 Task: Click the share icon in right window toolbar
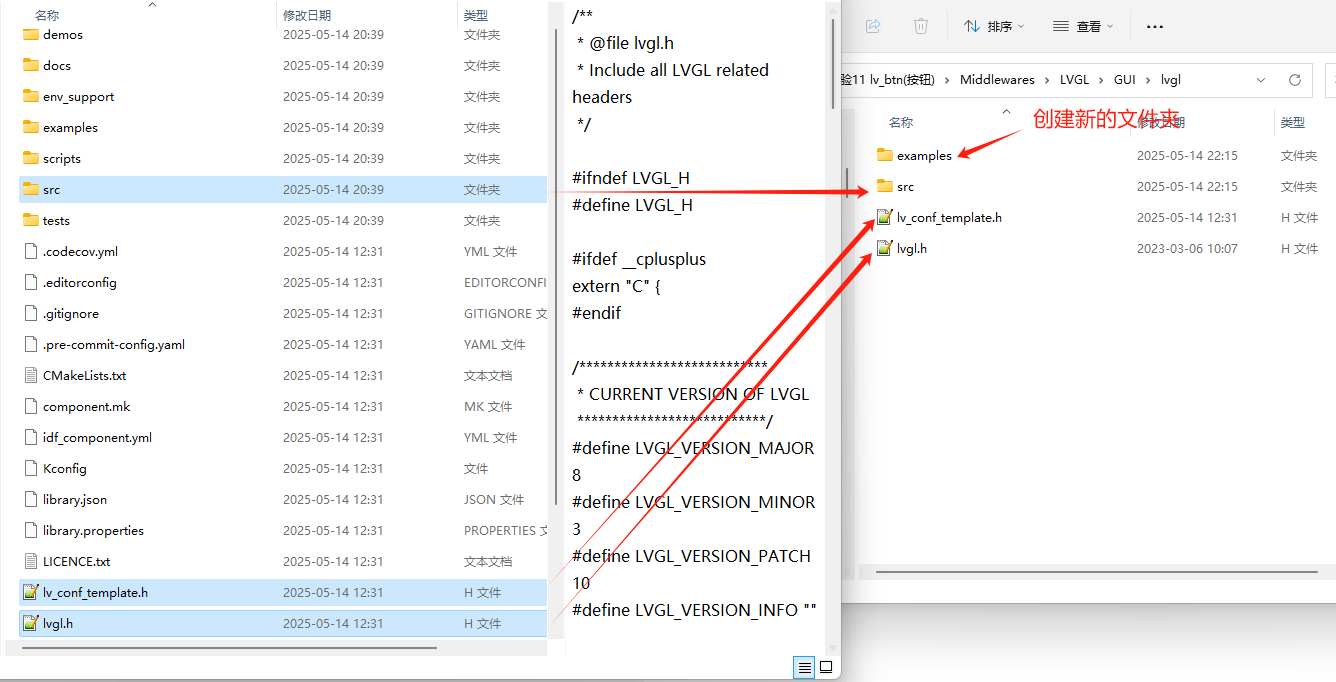pyautogui.click(x=873, y=26)
